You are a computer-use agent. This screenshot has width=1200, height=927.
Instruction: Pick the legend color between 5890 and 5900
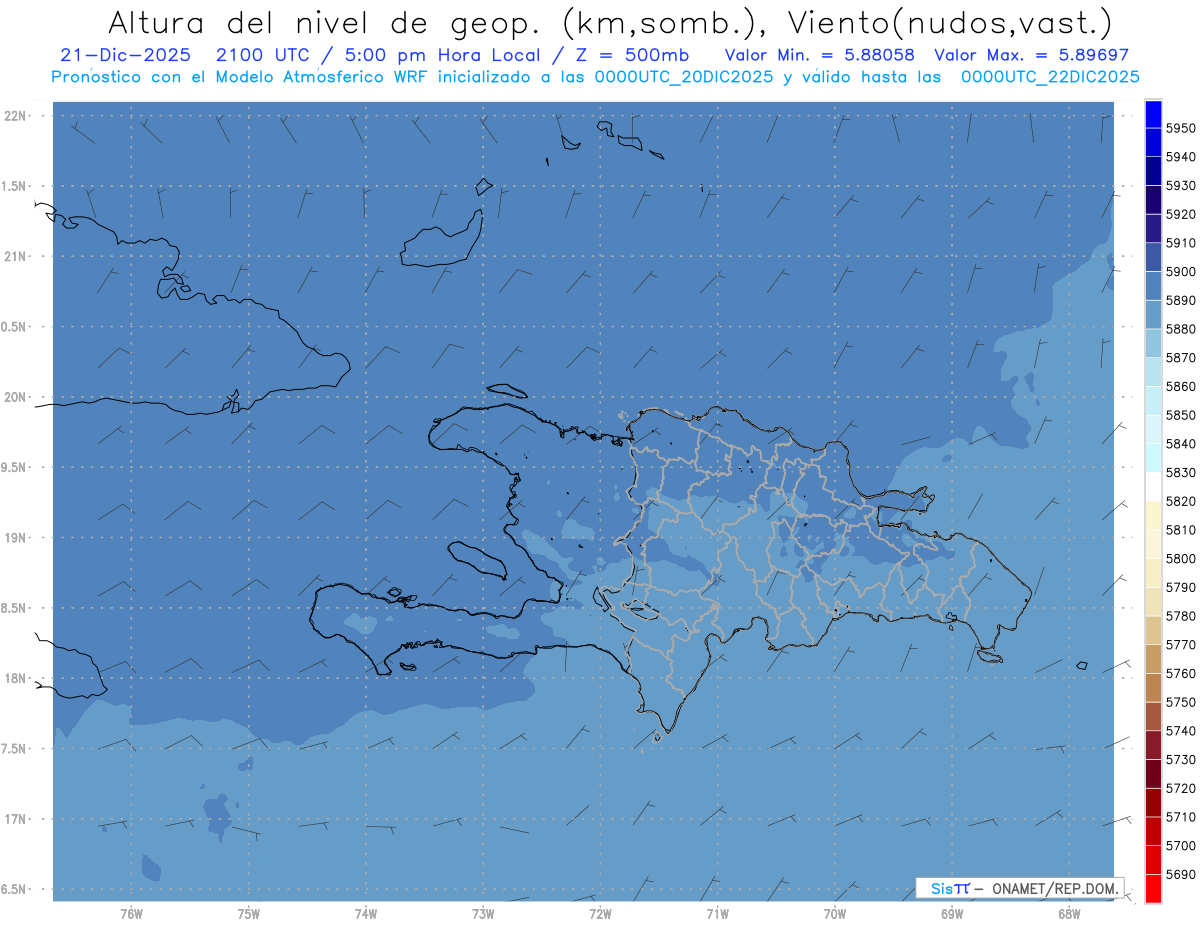pos(1153,286)
